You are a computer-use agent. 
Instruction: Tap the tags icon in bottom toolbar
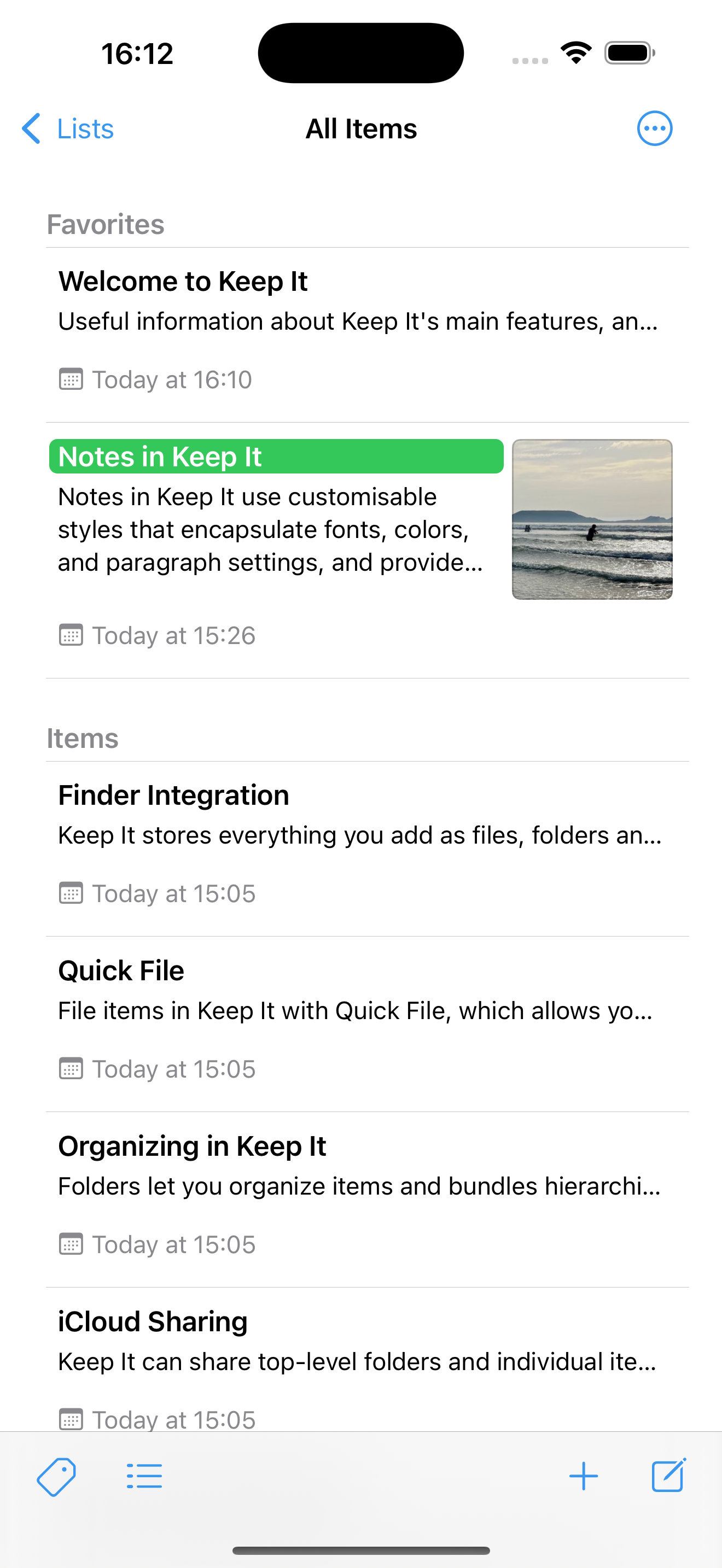pos(56,1477)
